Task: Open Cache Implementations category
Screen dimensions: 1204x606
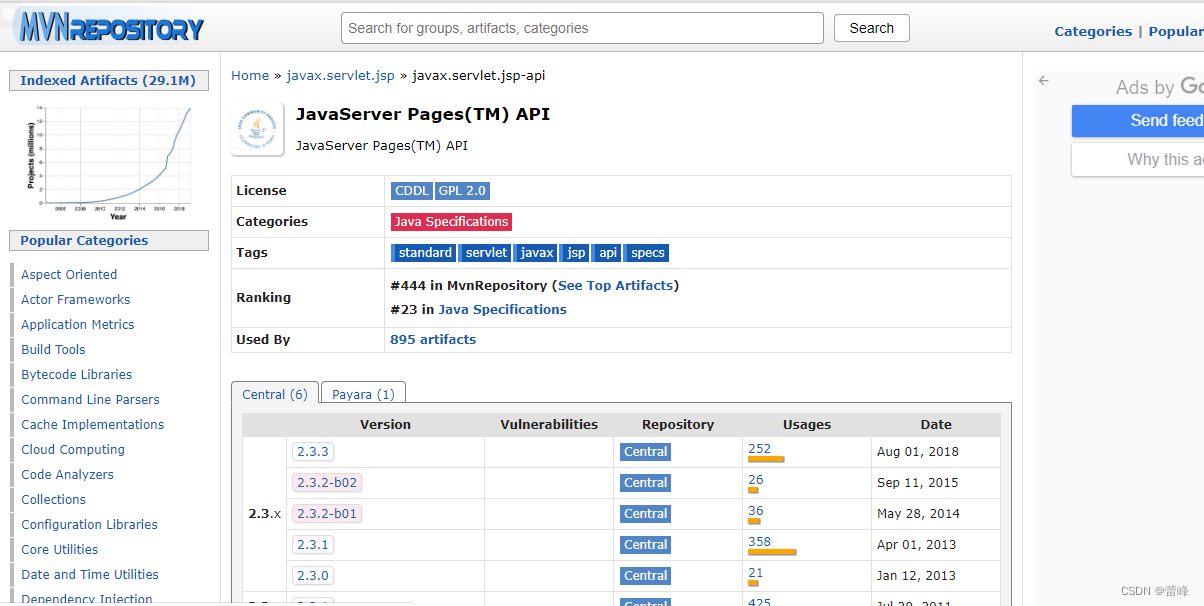Action: [93, 424]
